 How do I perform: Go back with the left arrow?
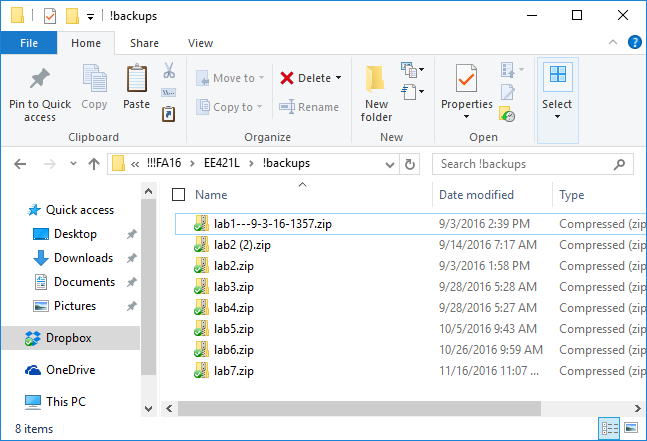pos(20,164)
